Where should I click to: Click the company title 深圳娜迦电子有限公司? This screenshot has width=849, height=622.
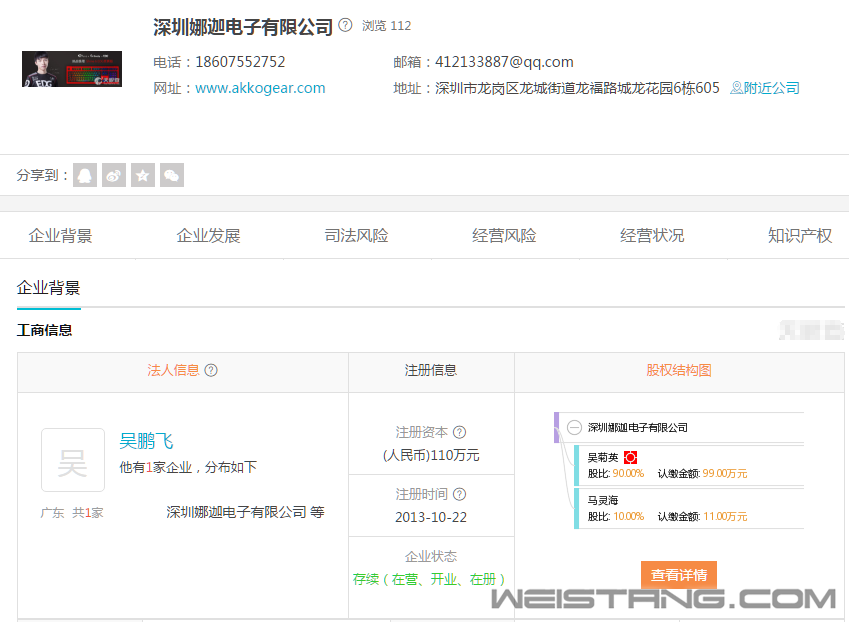243,27
